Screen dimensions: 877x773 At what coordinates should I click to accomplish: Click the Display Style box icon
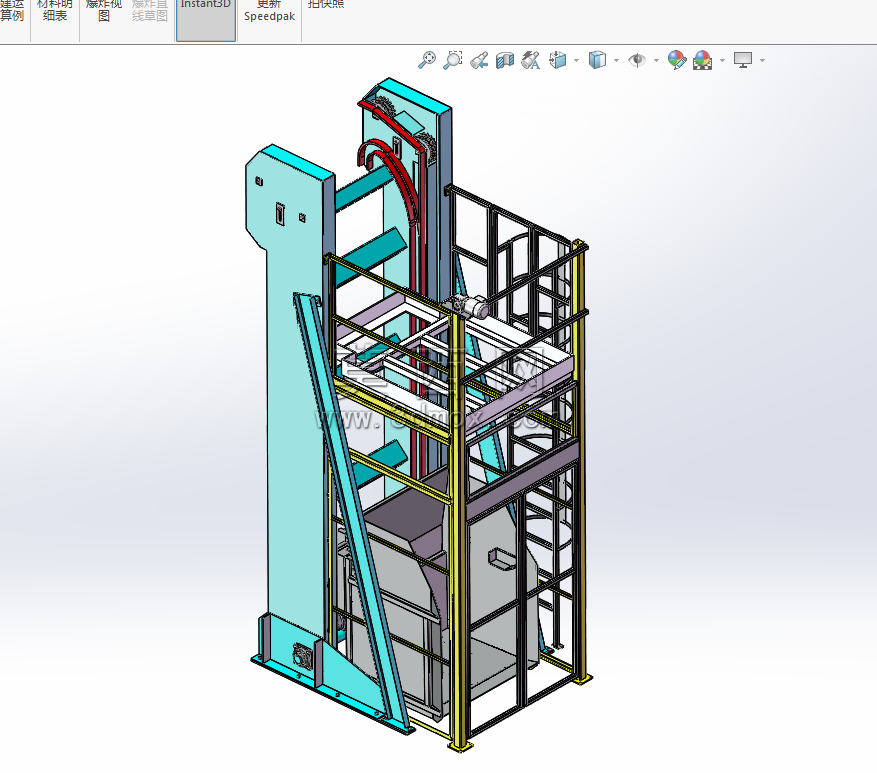pyautogui.click(x=597, y=60)
